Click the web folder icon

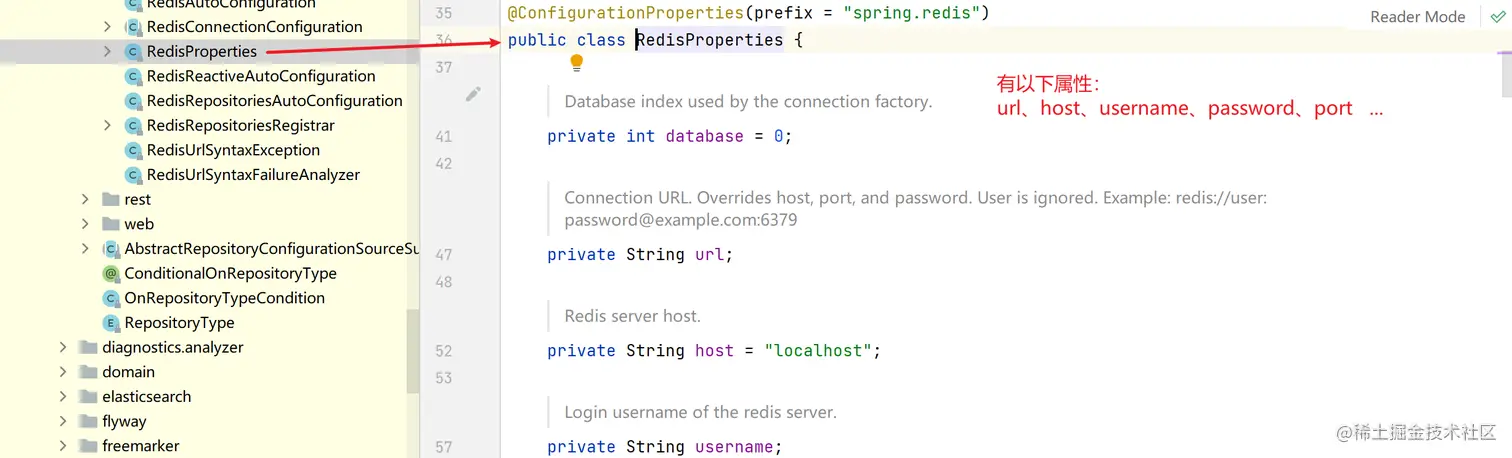110,224
